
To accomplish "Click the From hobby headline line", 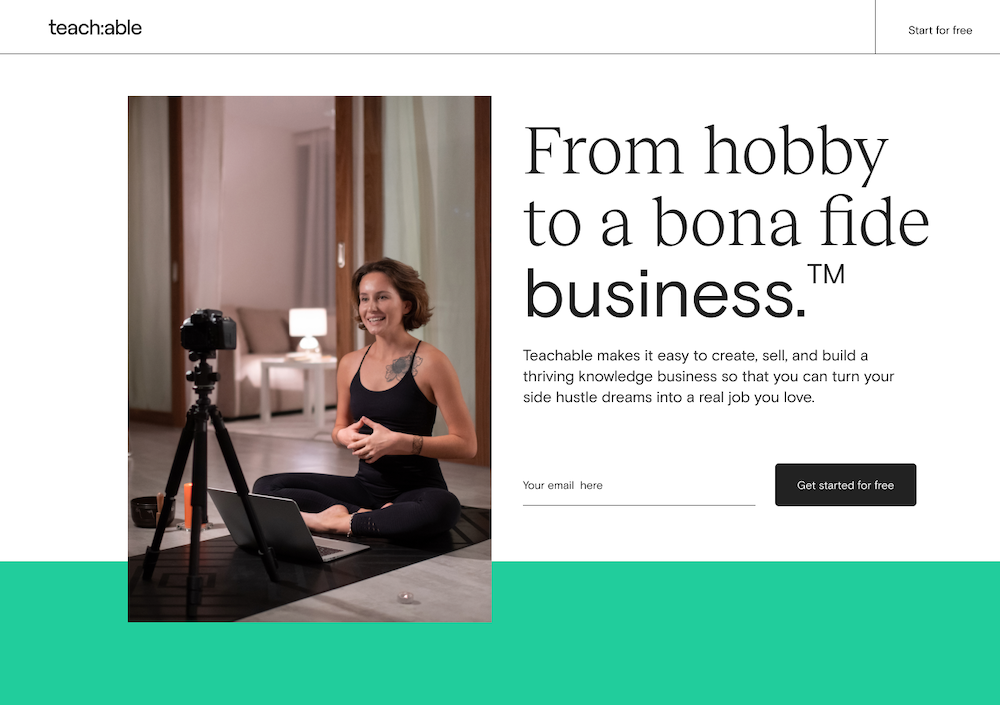I will tap(706, 152).
